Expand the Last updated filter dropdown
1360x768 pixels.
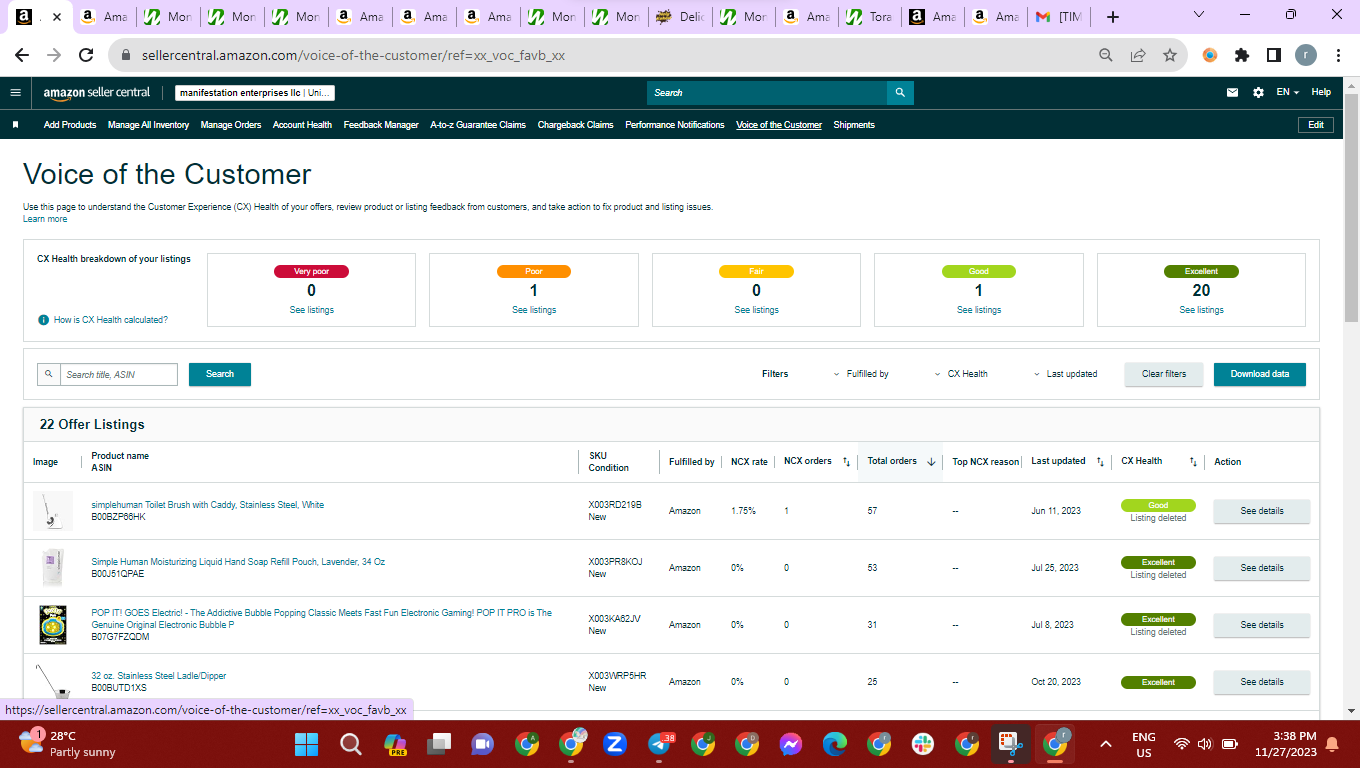1065,374
